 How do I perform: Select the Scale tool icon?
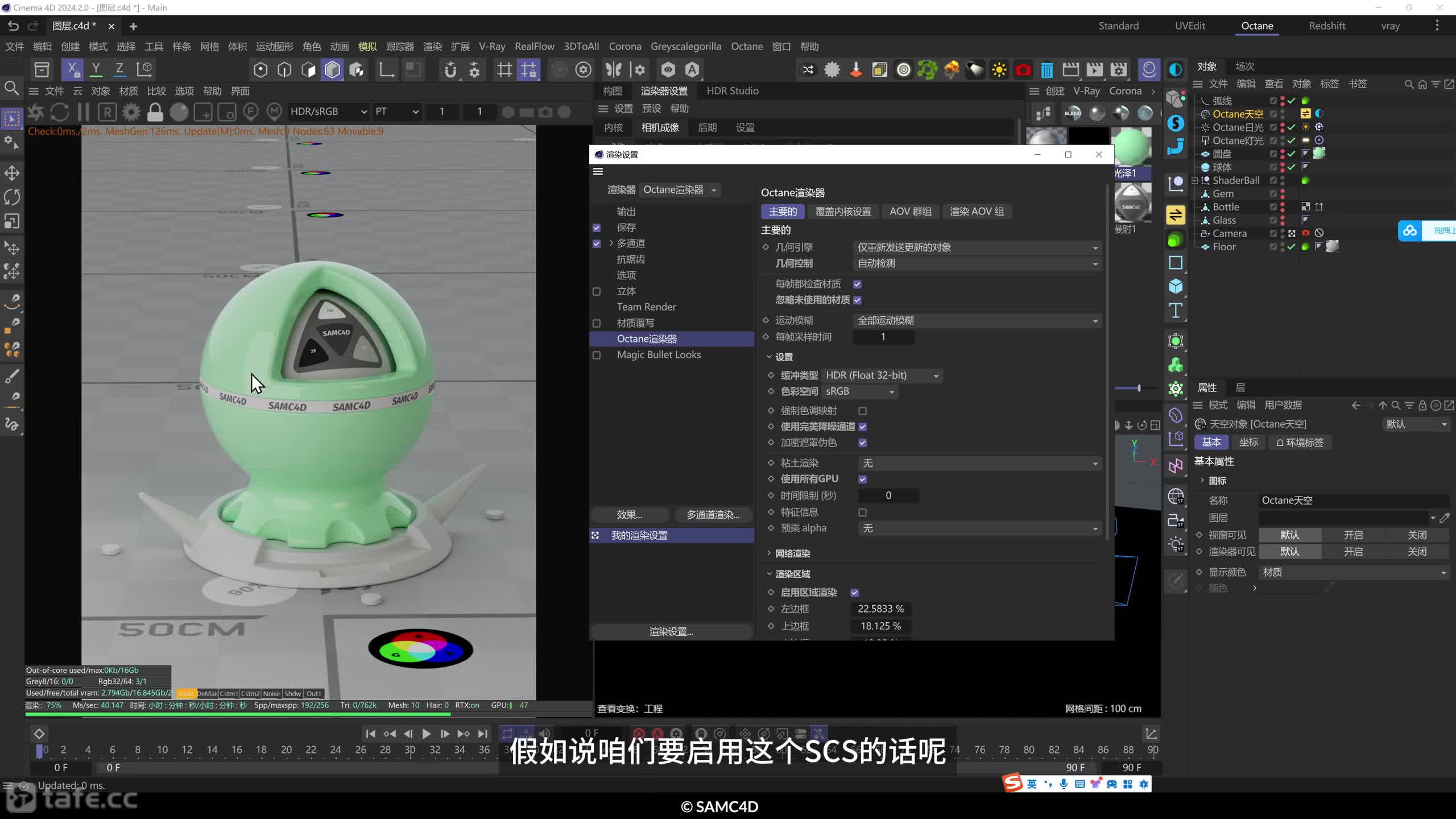point(12,221)
